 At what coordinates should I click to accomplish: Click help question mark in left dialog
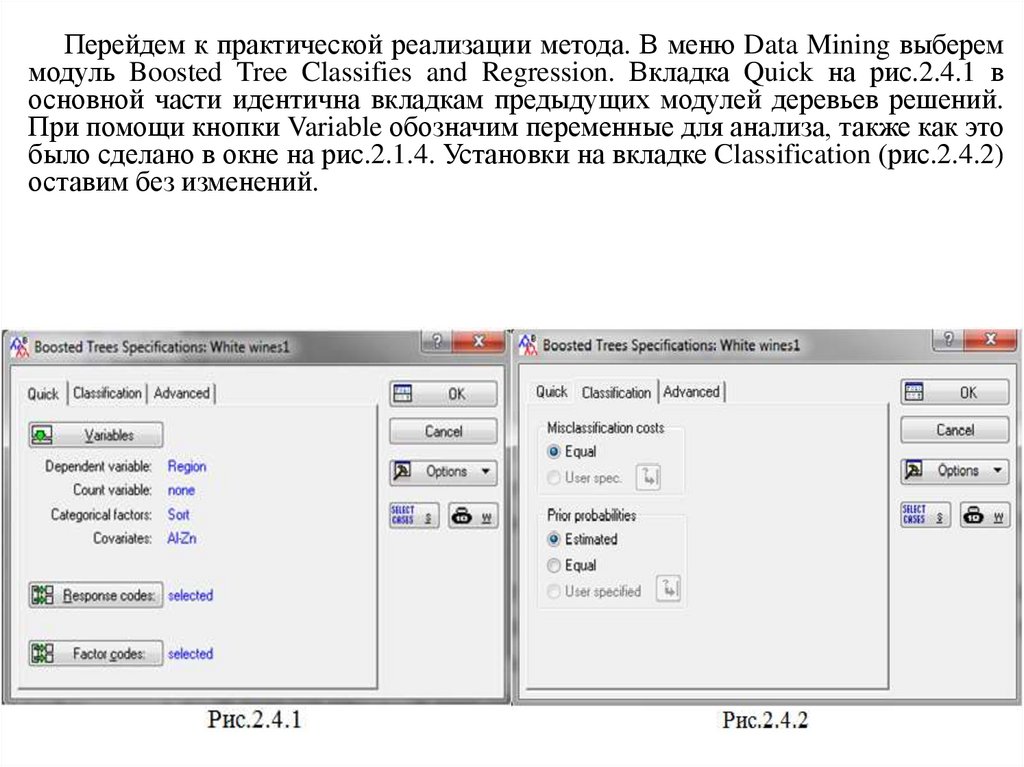point(436,341)
